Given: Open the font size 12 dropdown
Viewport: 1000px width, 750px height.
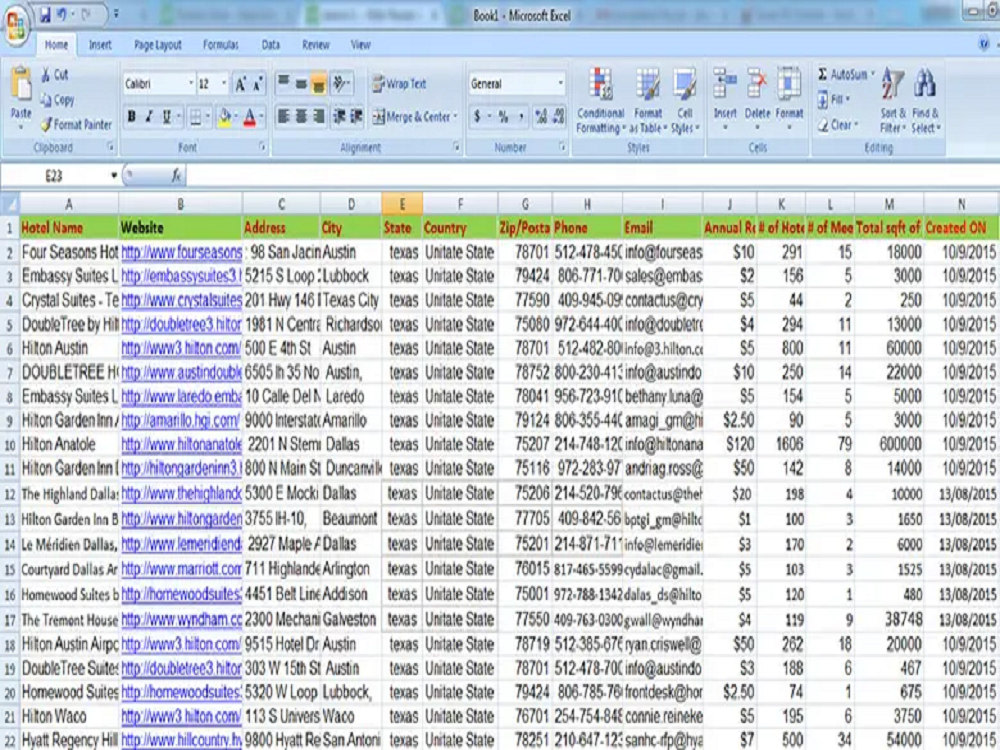Looking at the screenshot, I should pos(223,84).
